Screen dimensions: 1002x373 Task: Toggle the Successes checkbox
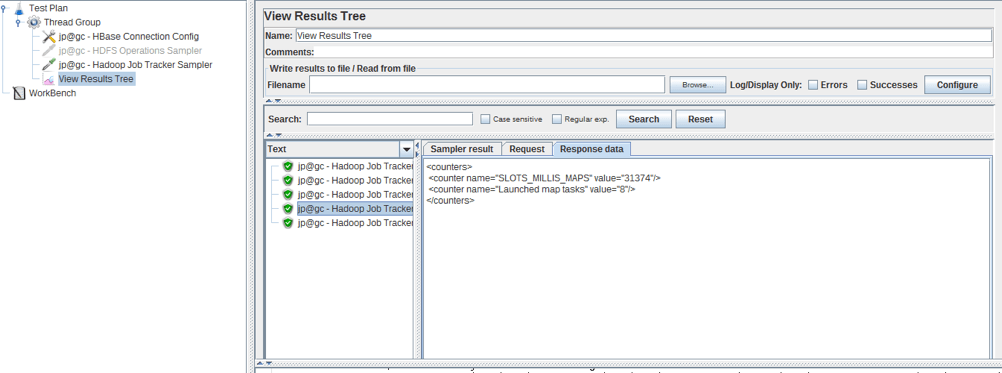tap(862, 85)
